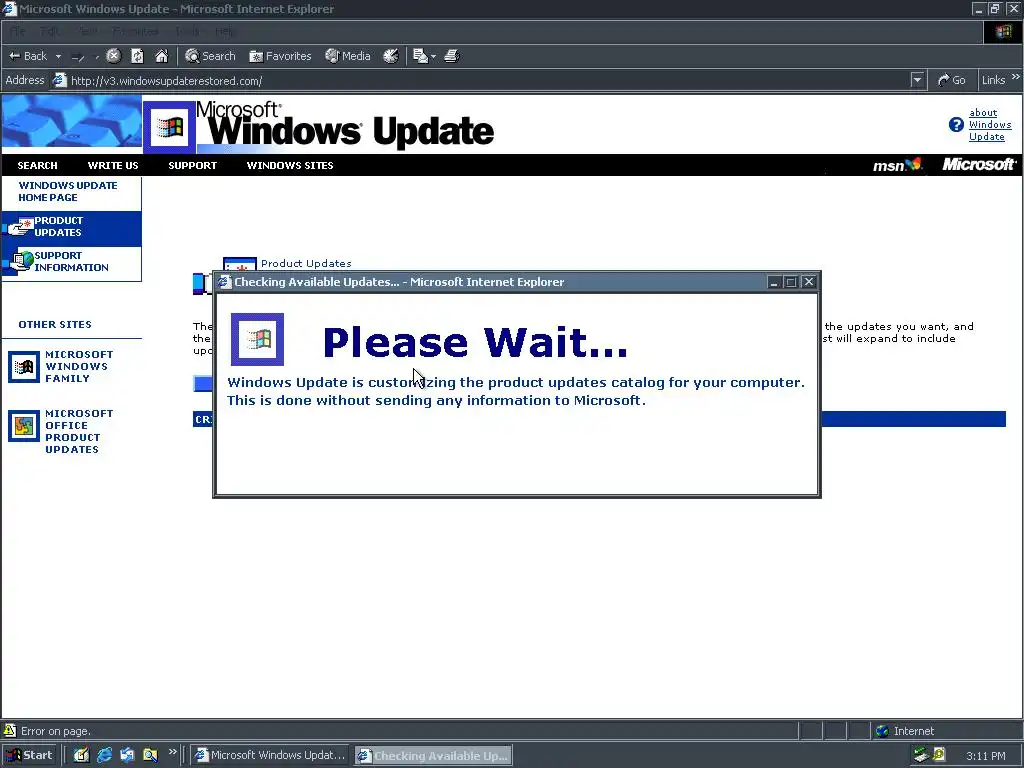Click the Forward arrow toolbar button

(78, 57)
